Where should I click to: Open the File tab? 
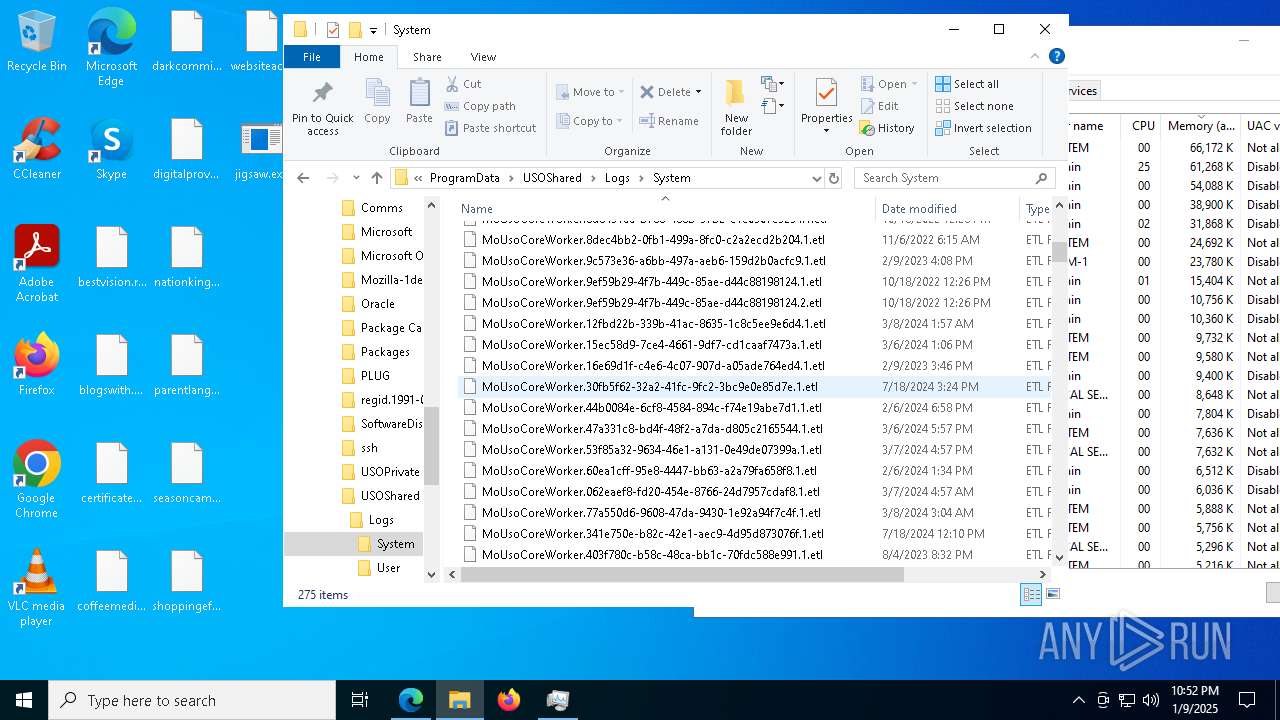312,57
